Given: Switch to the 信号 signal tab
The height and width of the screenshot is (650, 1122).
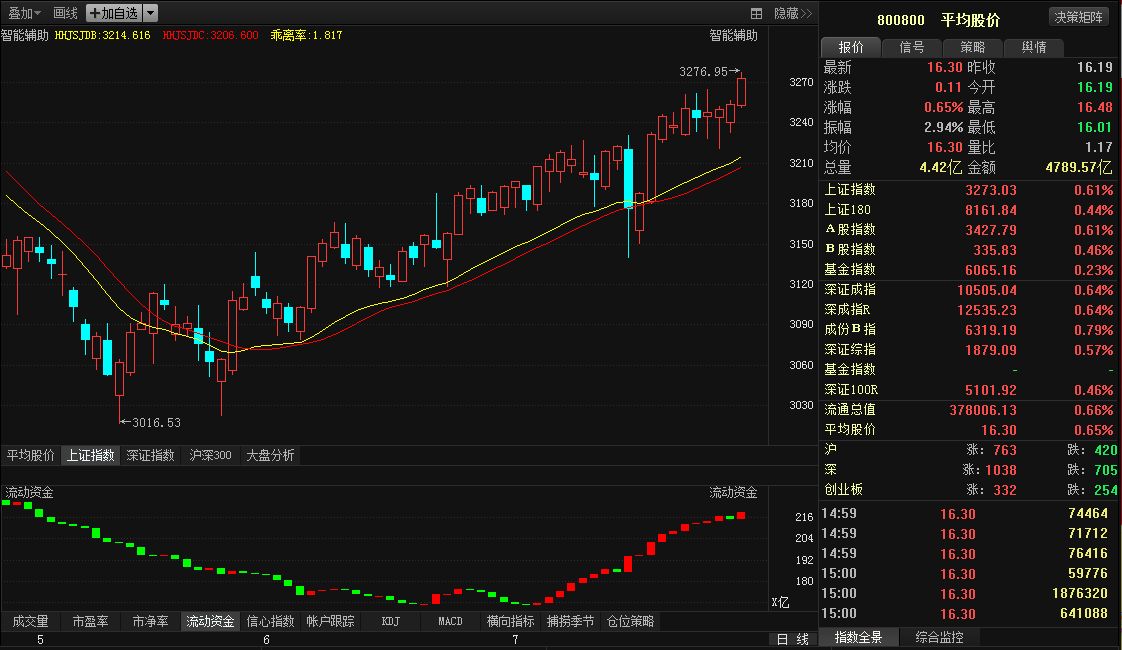Looking at the screenshot, I should click(912, 47).
